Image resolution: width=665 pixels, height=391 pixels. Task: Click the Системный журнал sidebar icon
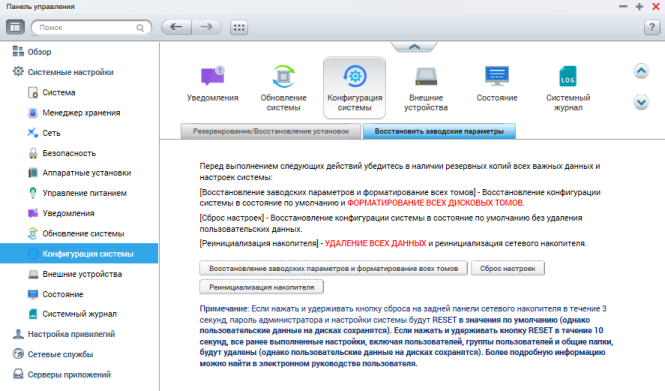pyautogui.click(x=33, y=314)
